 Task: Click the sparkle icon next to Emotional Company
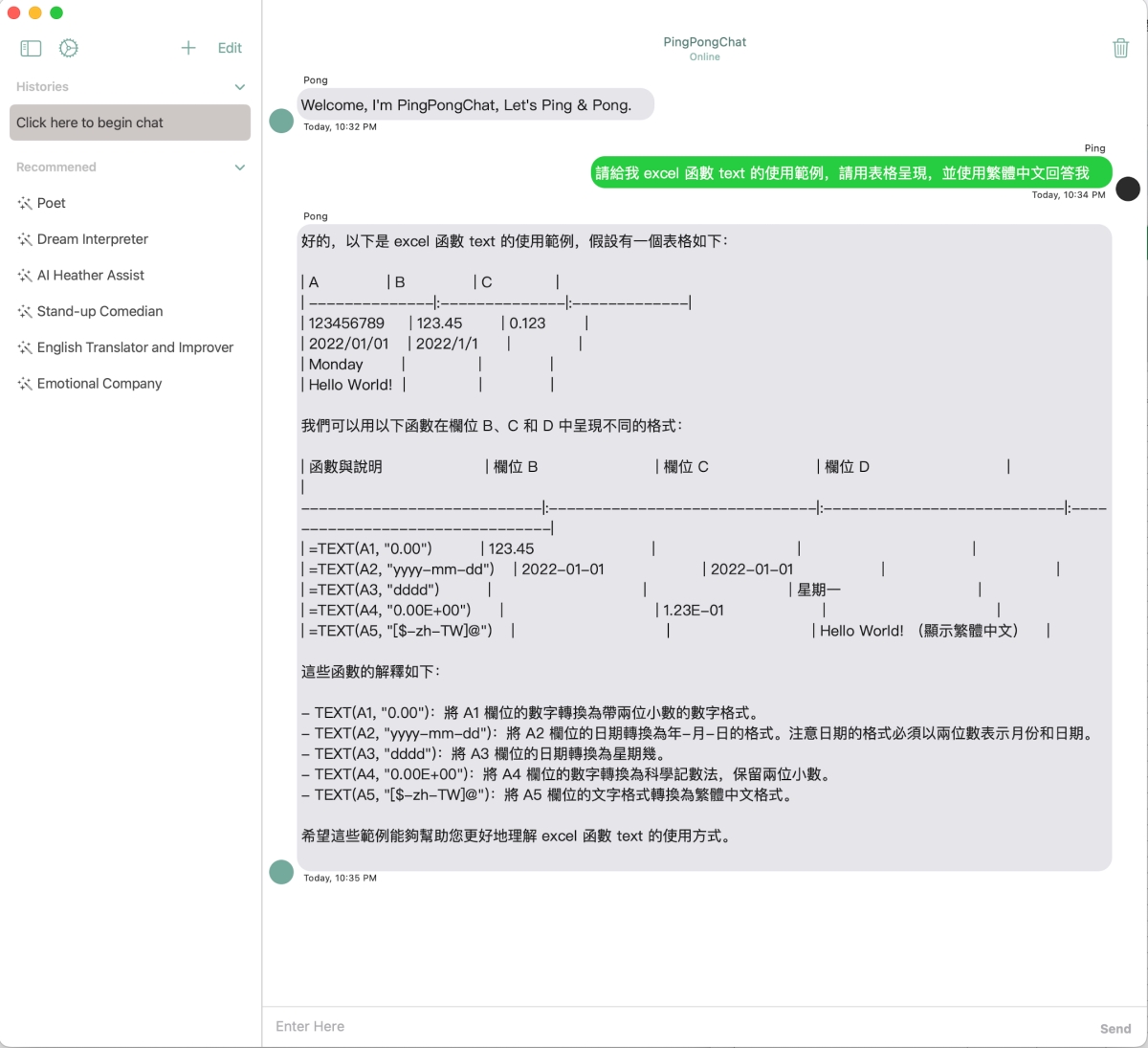(25, 384)
